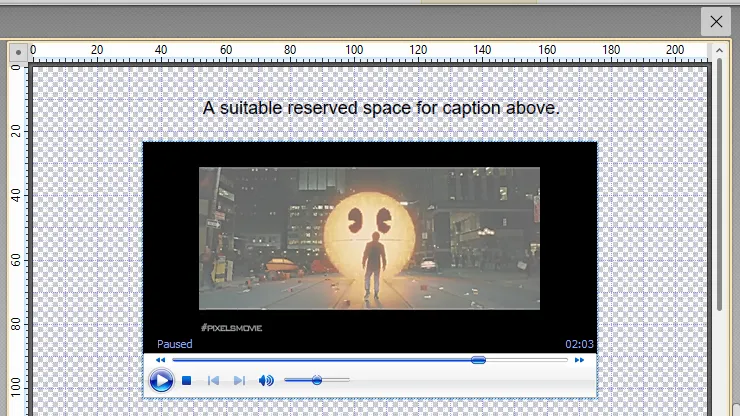The width and height of the screenshot is (740, 416).
Task: Click the Stop playback button
Action: 186,381
